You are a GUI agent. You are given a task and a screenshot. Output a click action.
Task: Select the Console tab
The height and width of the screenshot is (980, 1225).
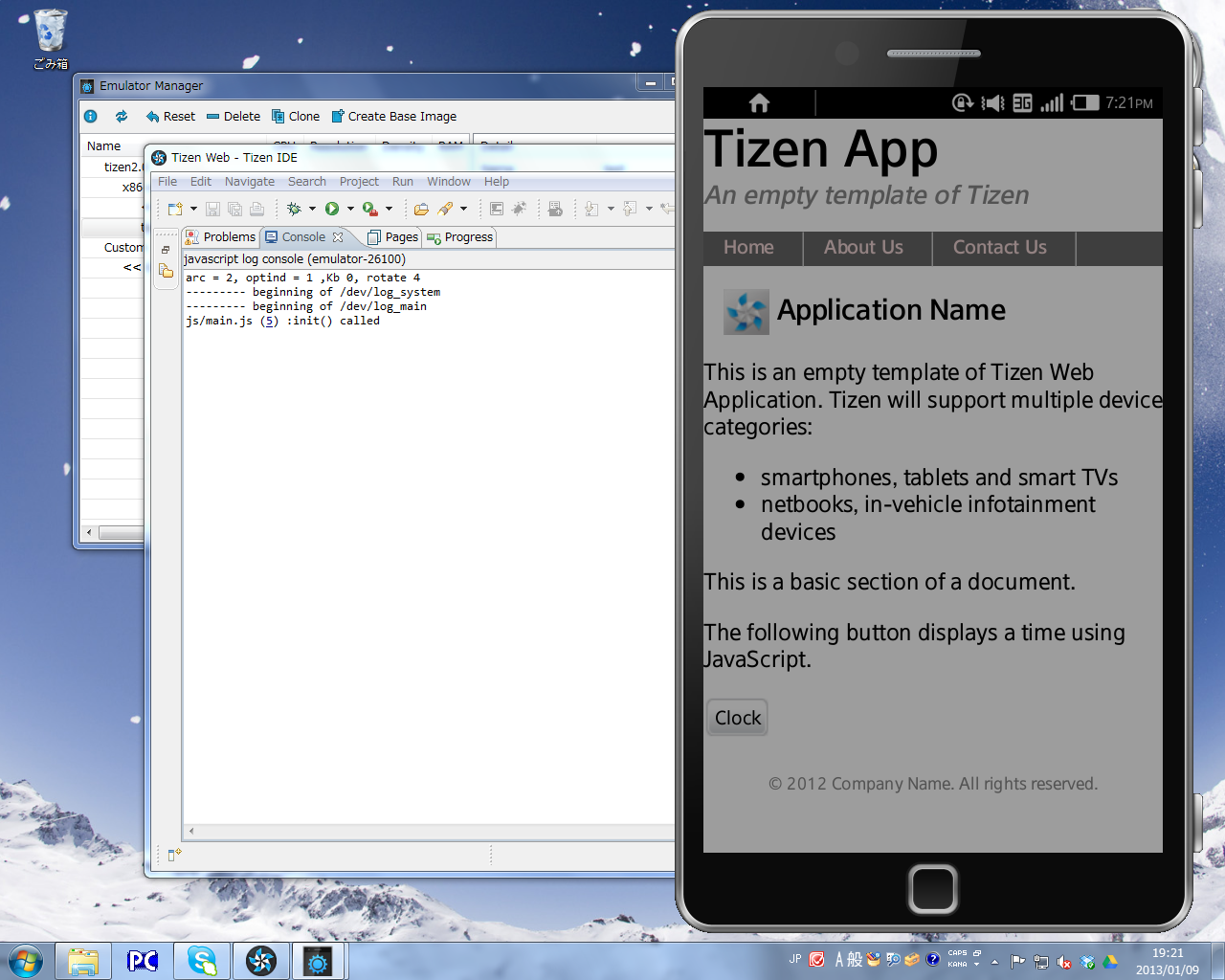(x=303, y=237)
